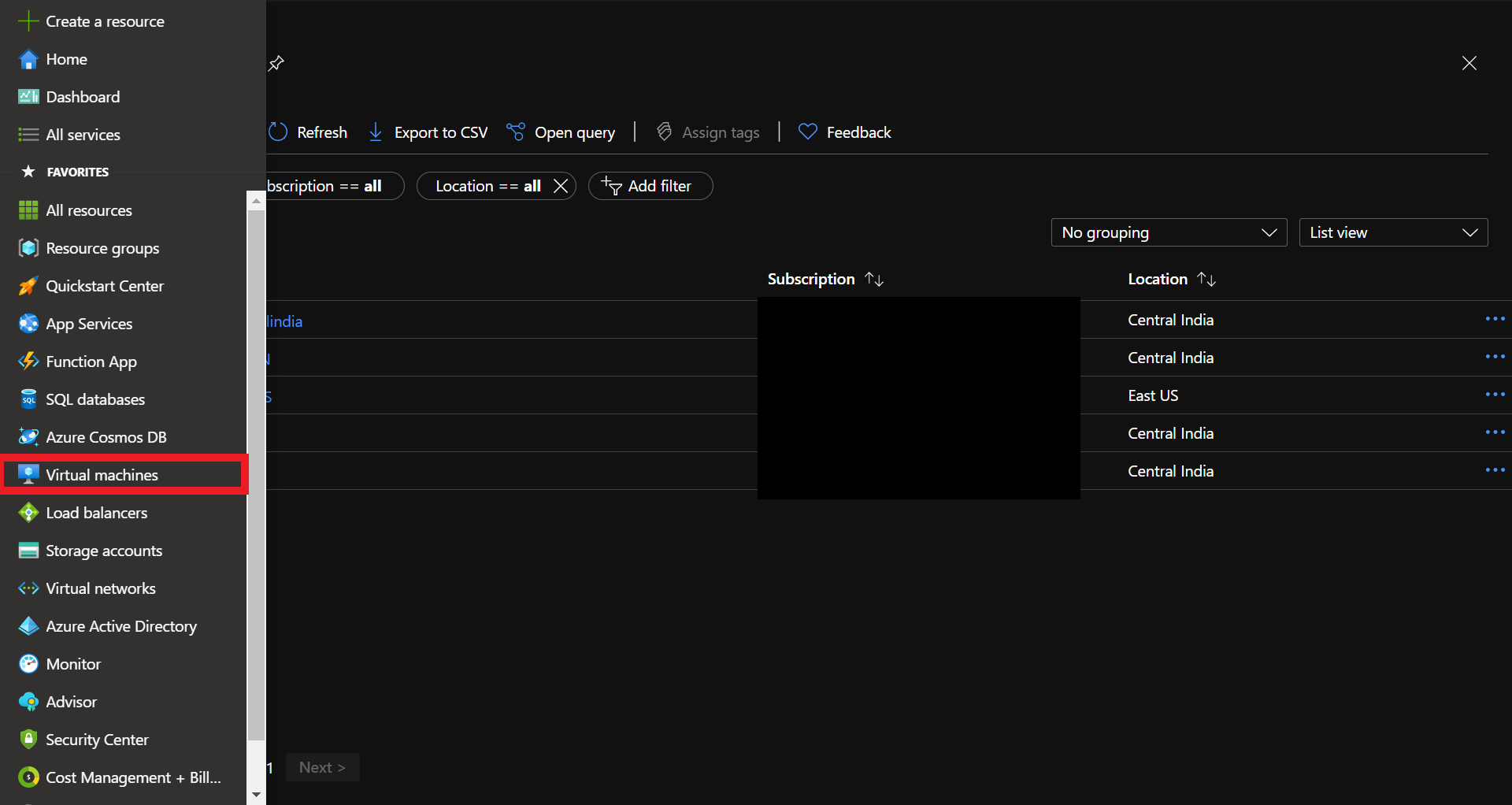Click the Storage accounts icon
Viewport: 1512px width, 805px height.
click(28, 551)
